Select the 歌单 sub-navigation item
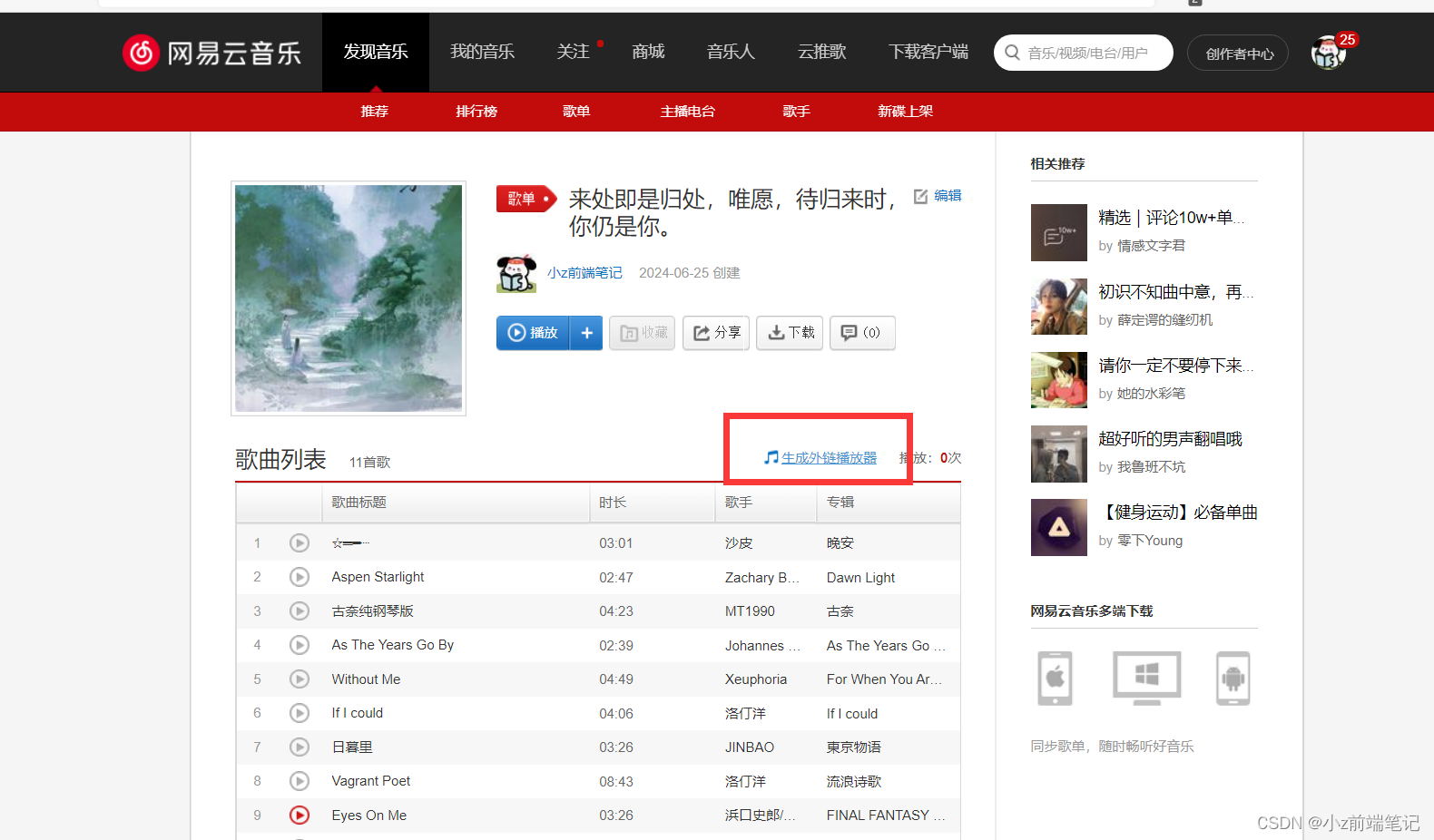Viewport: 1434px width, 840px height. 576,112
